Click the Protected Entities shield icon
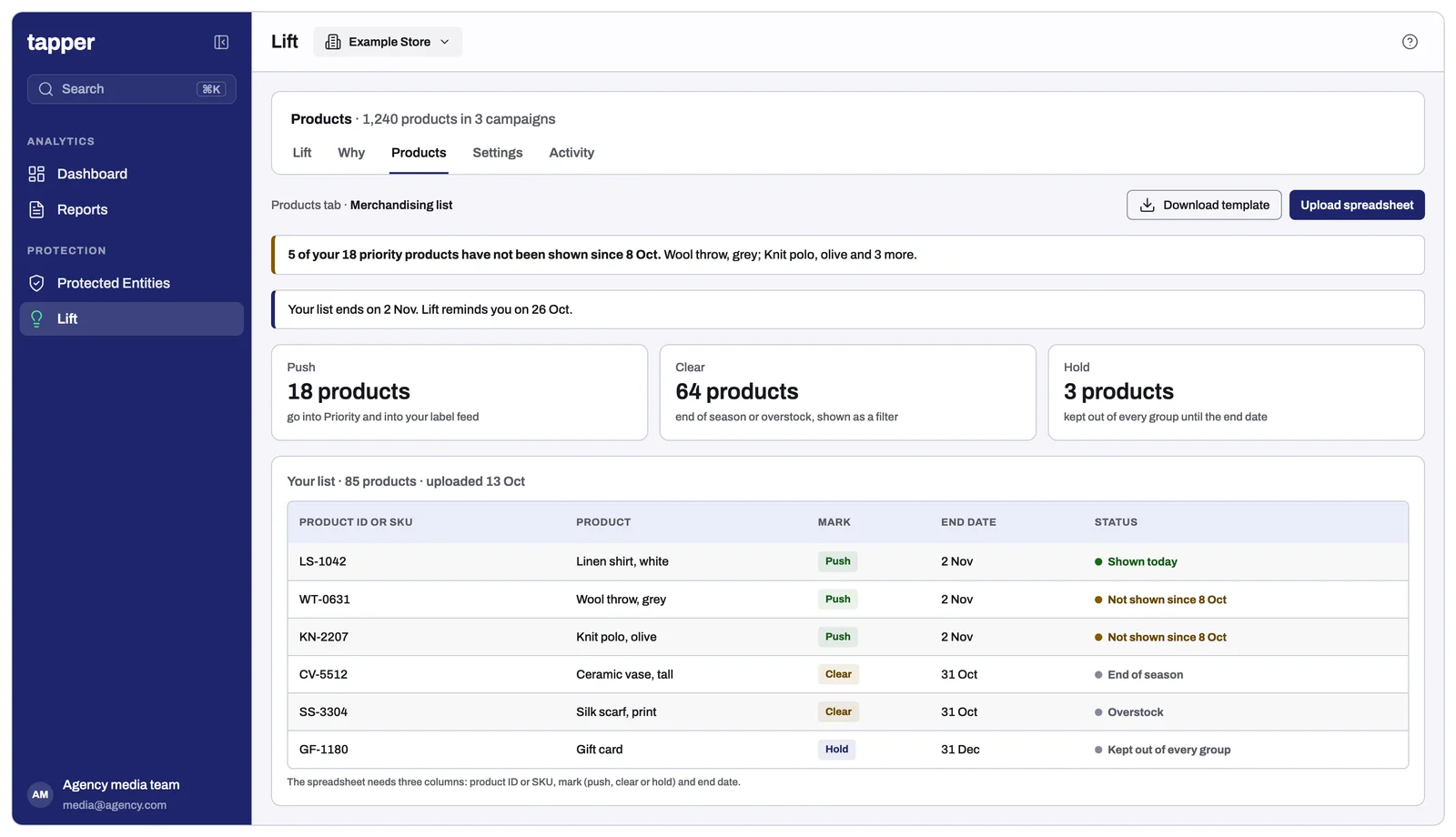 36,283
